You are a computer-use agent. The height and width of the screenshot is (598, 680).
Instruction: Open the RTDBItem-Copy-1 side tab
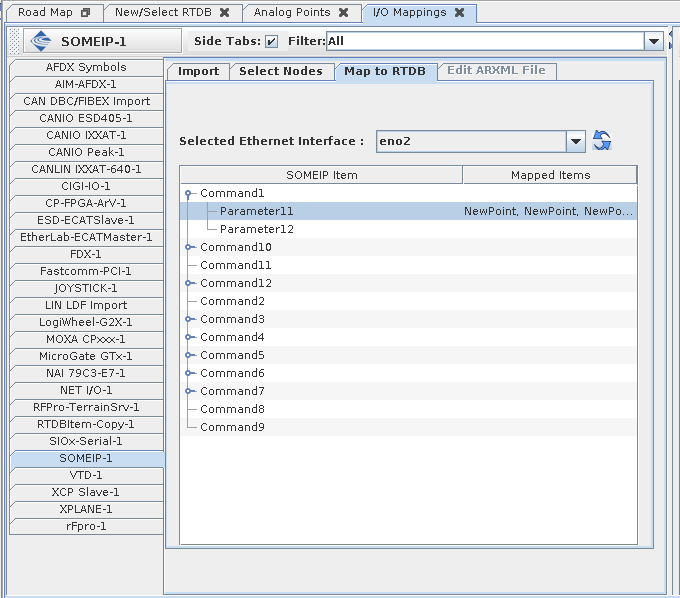coord(86,424)
